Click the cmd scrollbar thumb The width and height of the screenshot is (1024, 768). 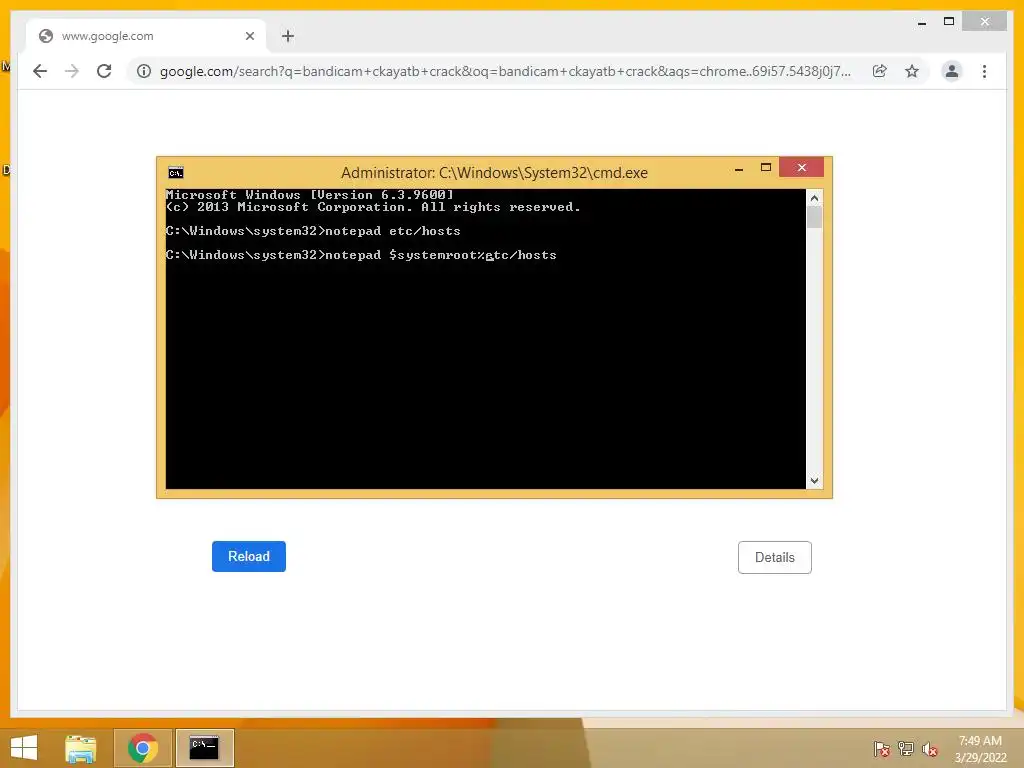coord(814,217)
